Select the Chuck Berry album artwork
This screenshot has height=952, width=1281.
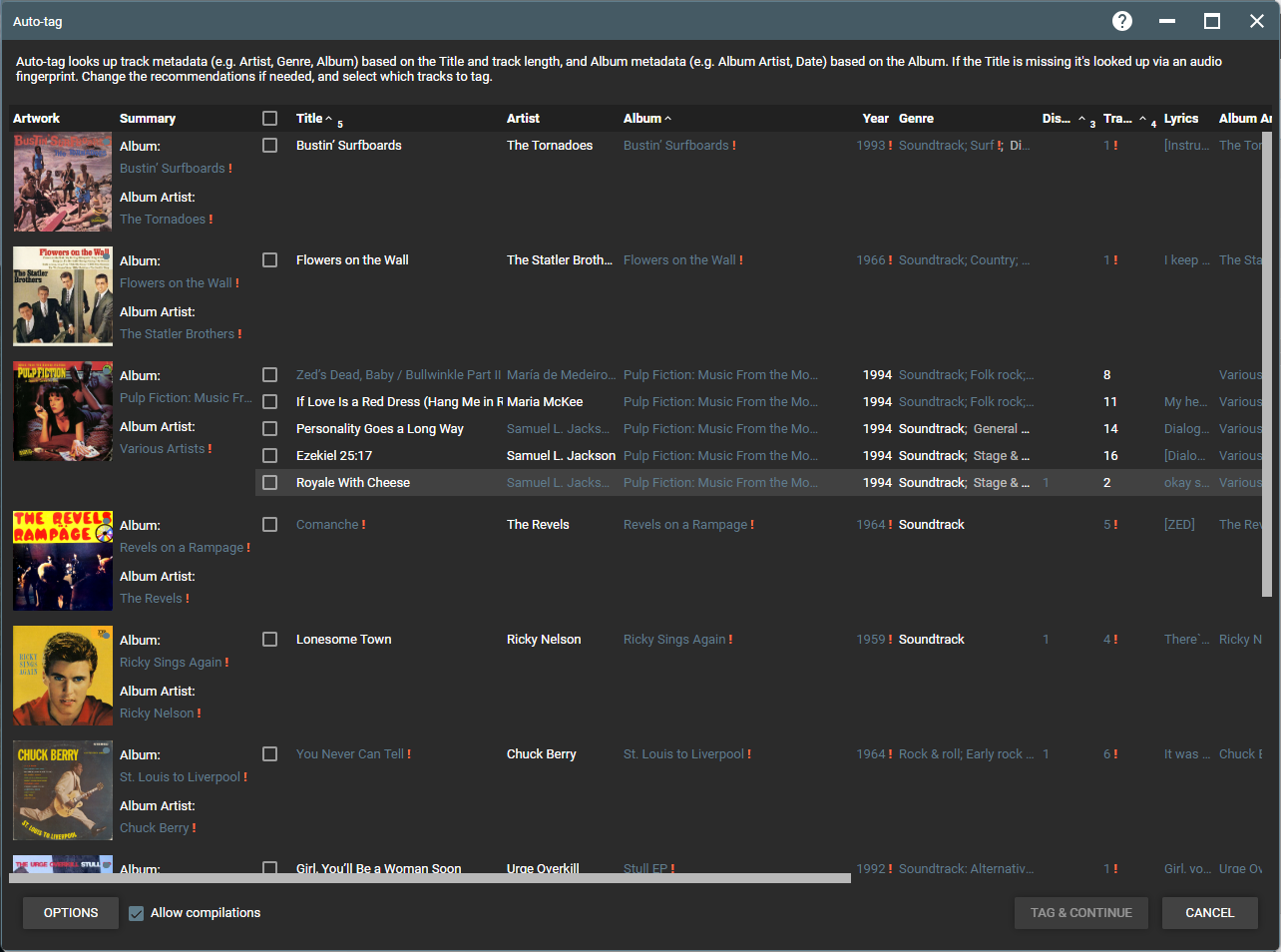(62, 790)
